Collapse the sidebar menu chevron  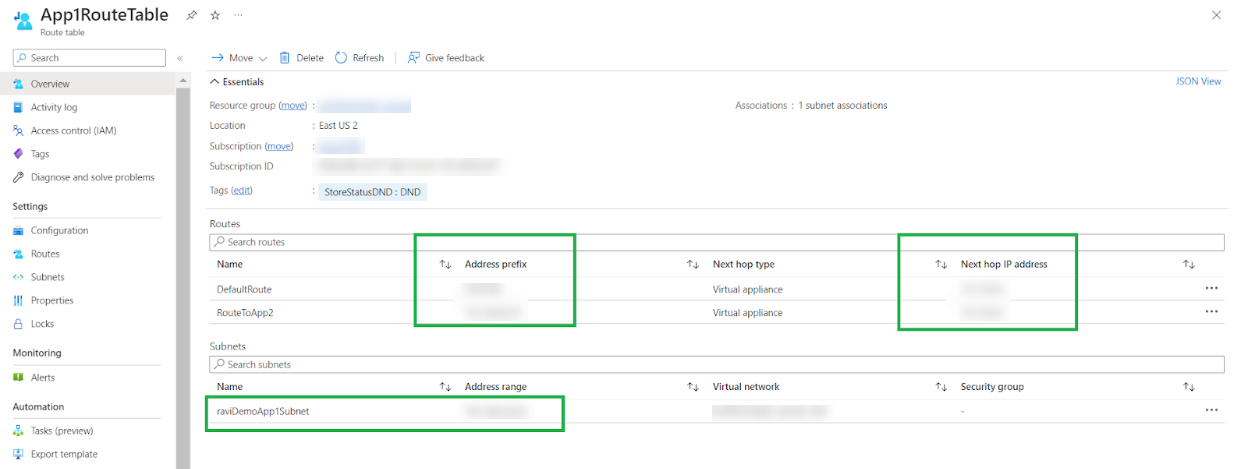[180, 58]
